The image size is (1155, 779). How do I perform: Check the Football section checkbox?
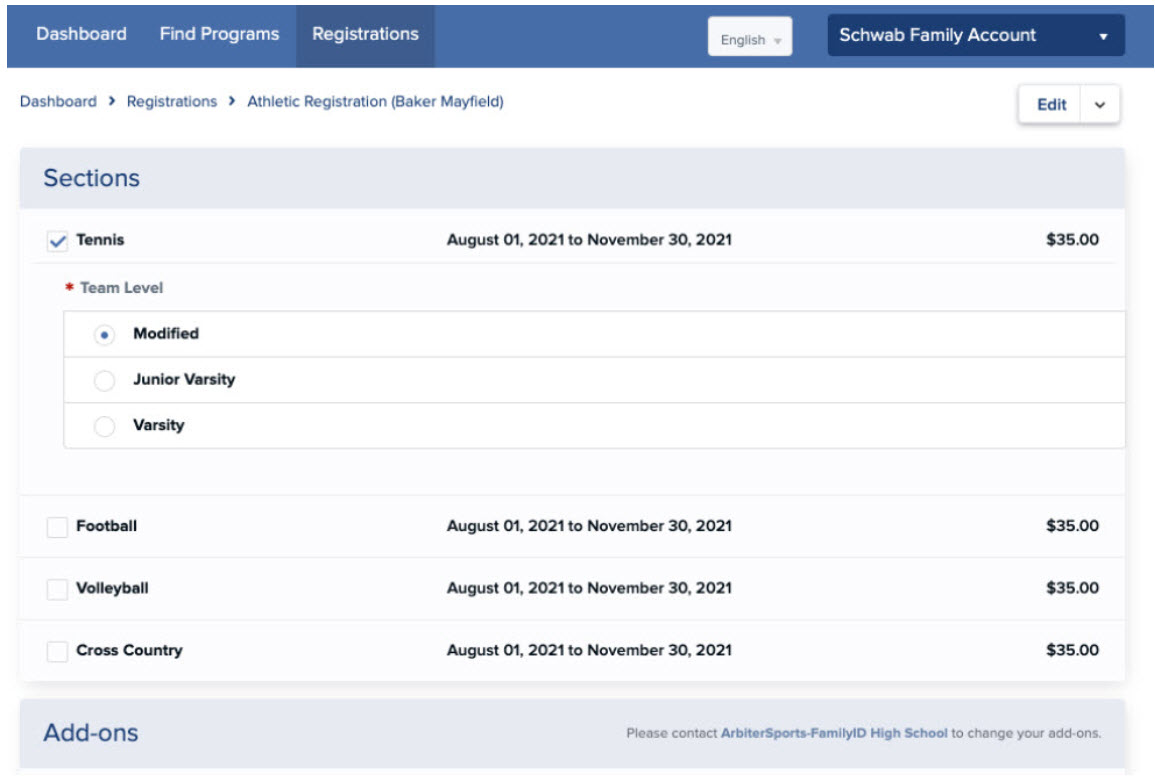click(57, 527)
